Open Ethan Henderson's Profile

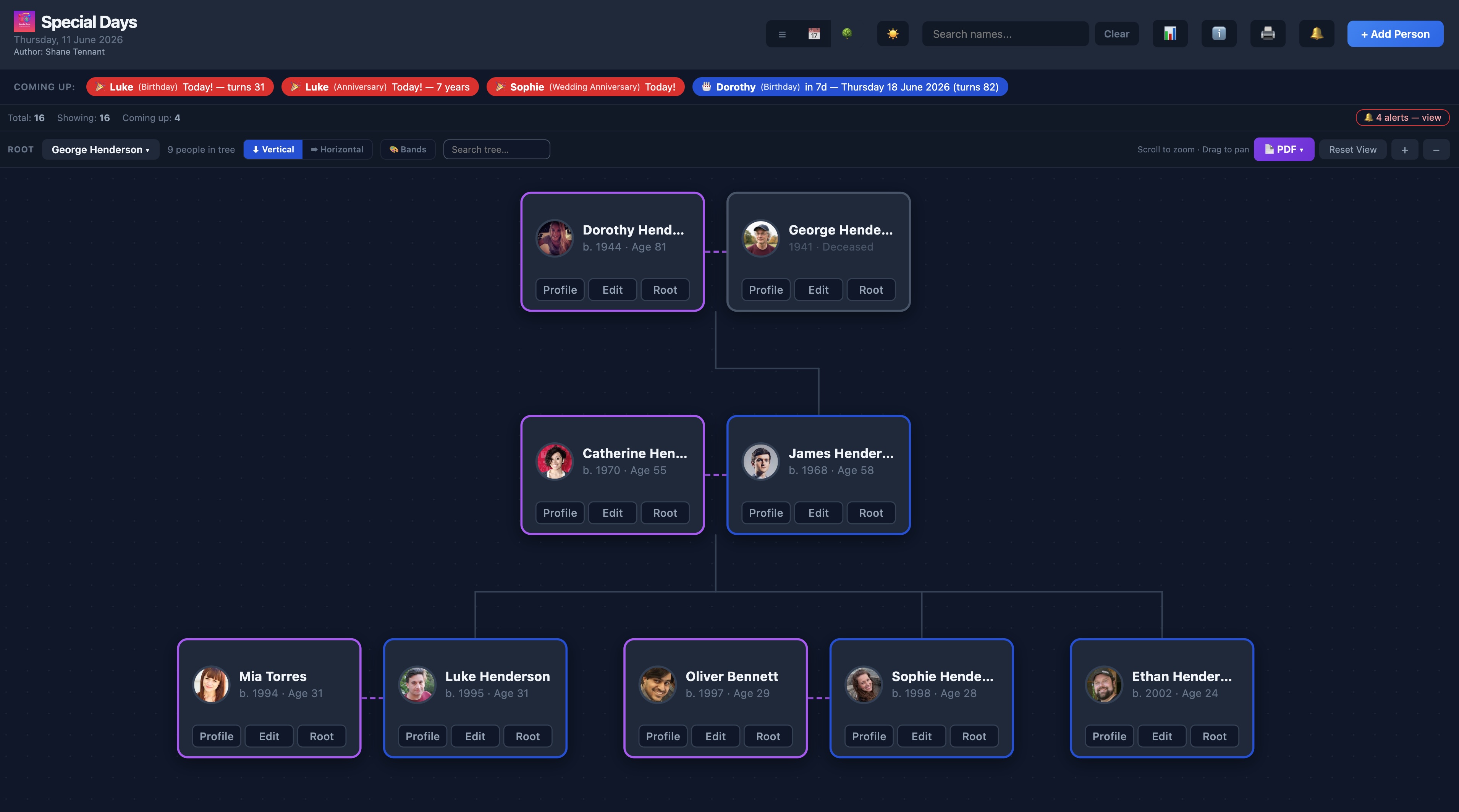point(1109,736)
